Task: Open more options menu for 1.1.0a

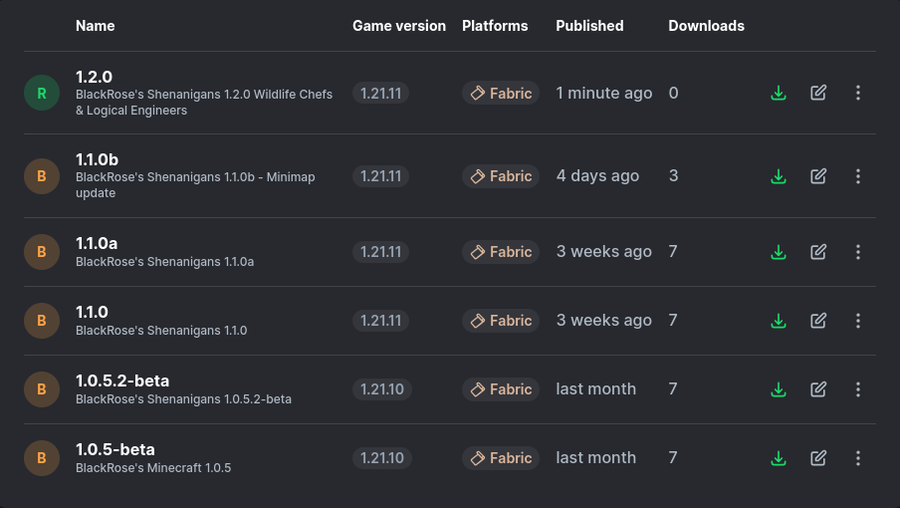Action: 858,252
